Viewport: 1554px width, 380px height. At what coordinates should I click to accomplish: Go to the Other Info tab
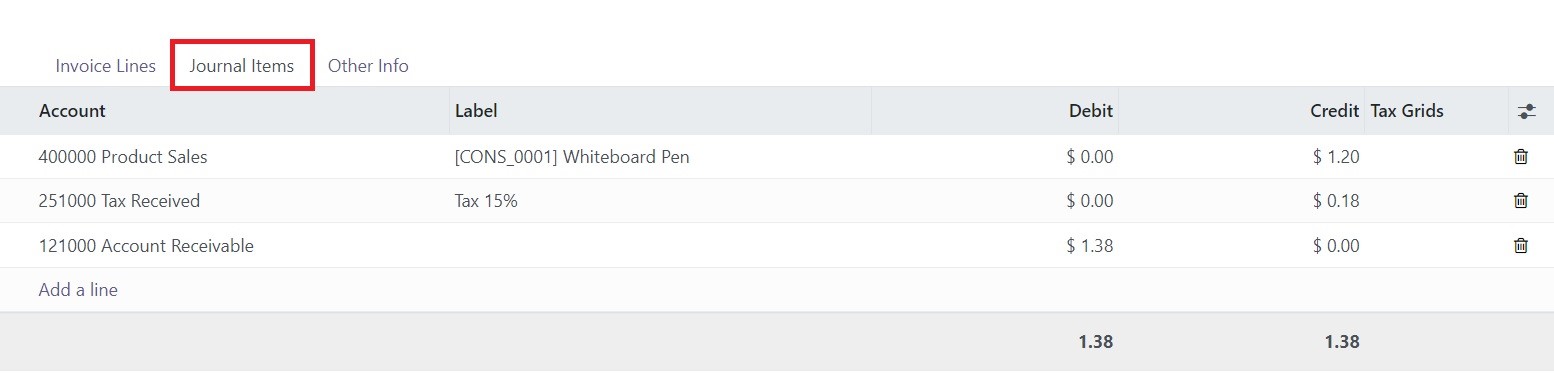pyautogui.click(x=368, y=66)
